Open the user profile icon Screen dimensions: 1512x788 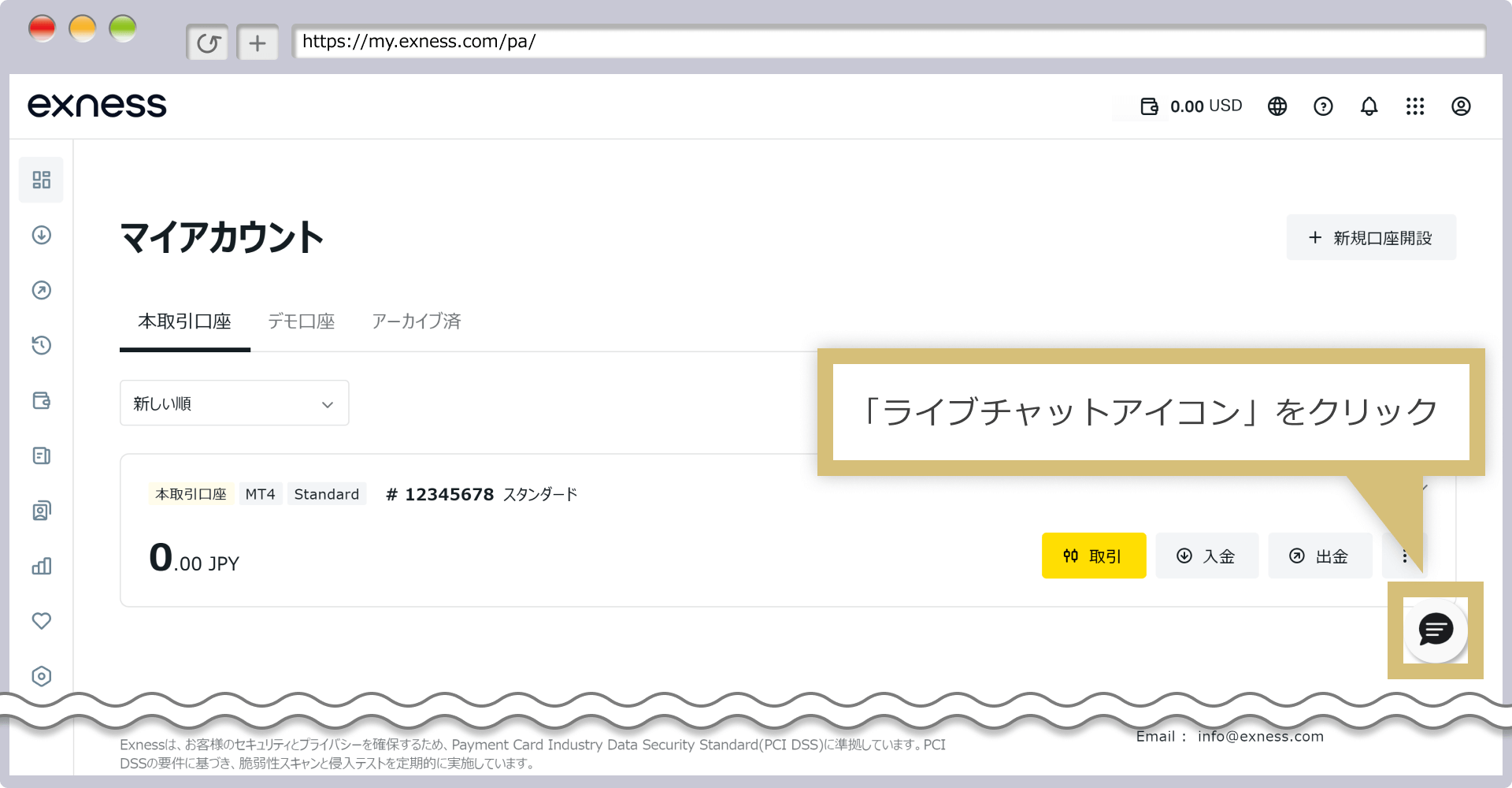click(1461, 106)
